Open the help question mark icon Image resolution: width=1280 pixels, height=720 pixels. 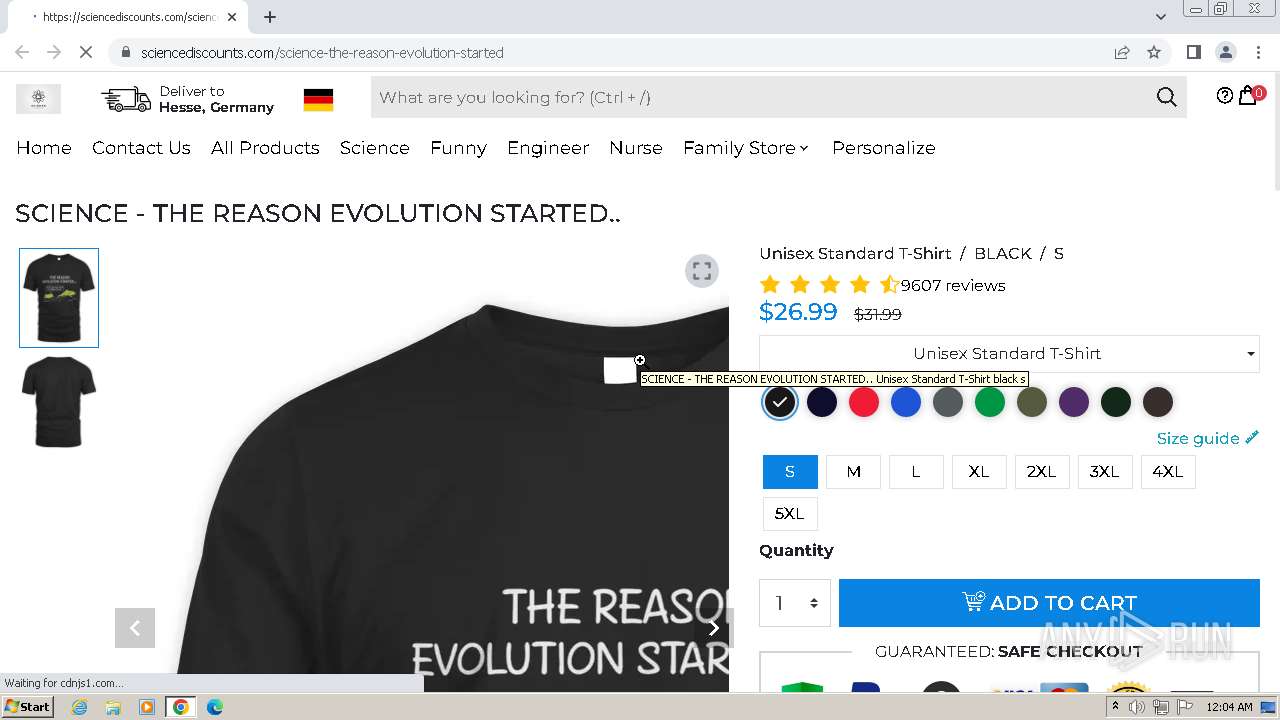coord(1224,96)
